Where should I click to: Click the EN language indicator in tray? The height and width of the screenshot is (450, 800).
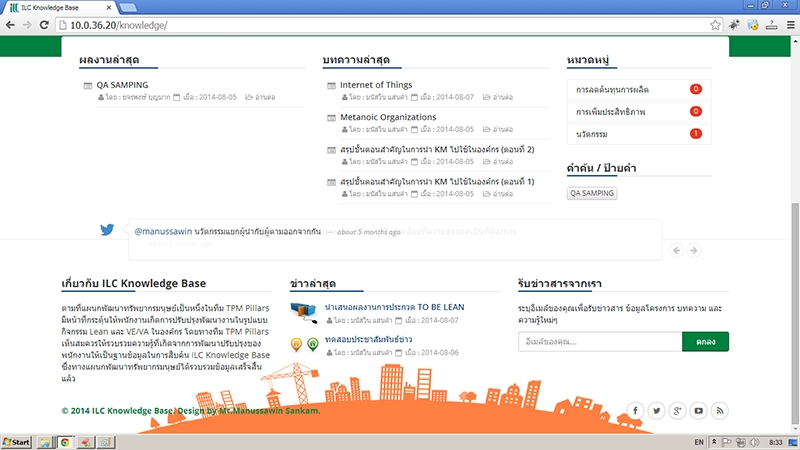(x=699, y=442)
